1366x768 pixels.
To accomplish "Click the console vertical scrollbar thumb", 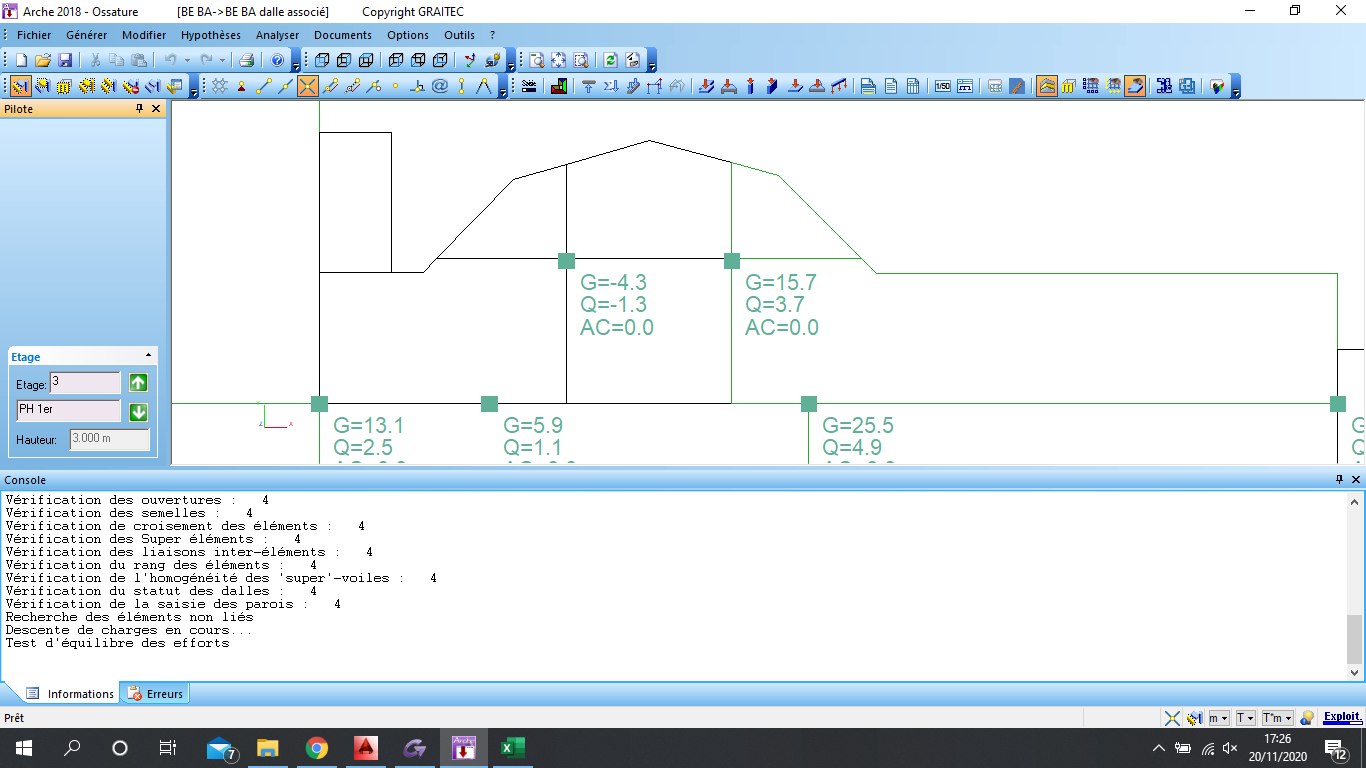I will click(x=1355, y=640).
